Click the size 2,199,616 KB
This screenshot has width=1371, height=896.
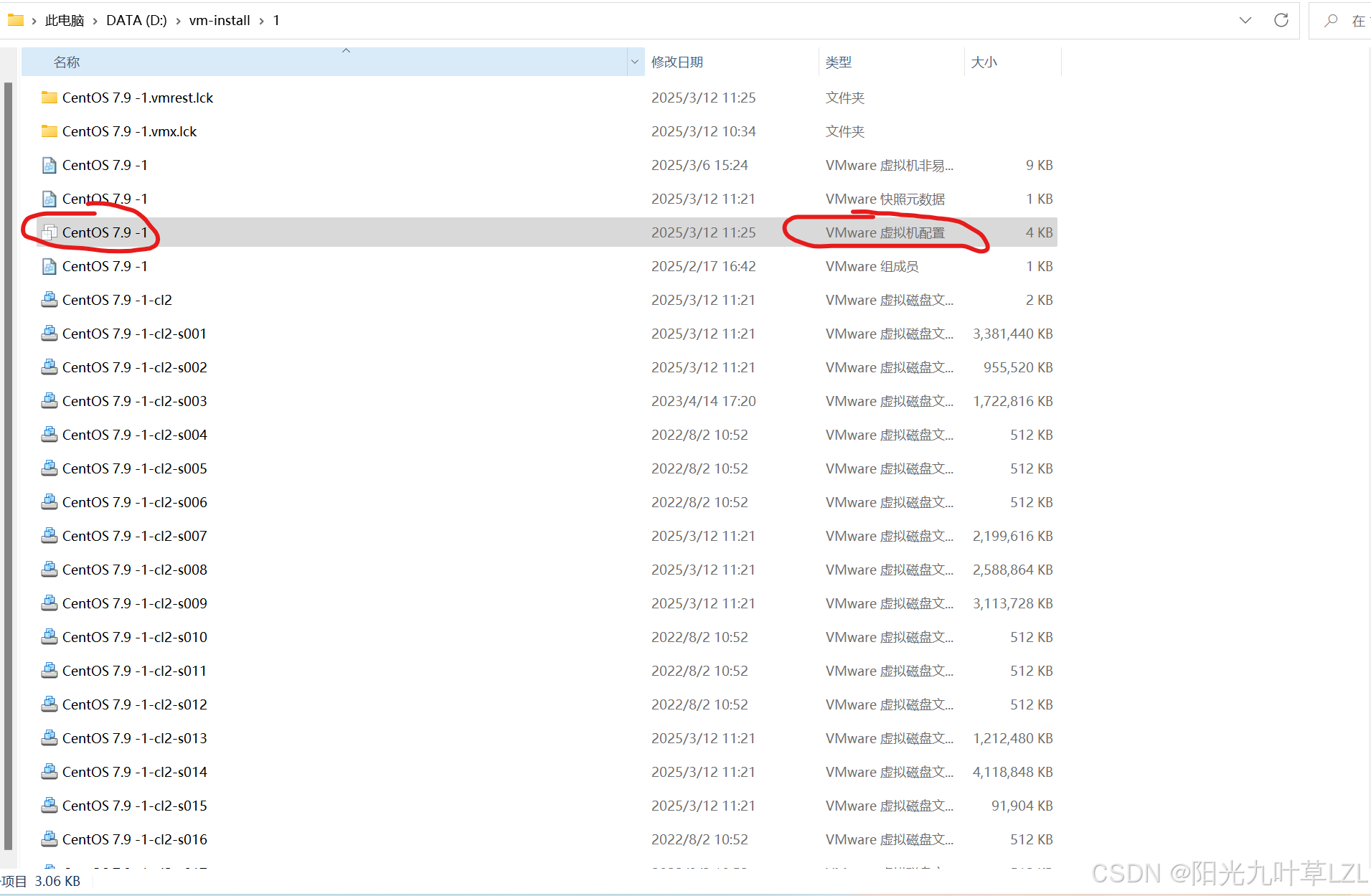[1013, 536]
